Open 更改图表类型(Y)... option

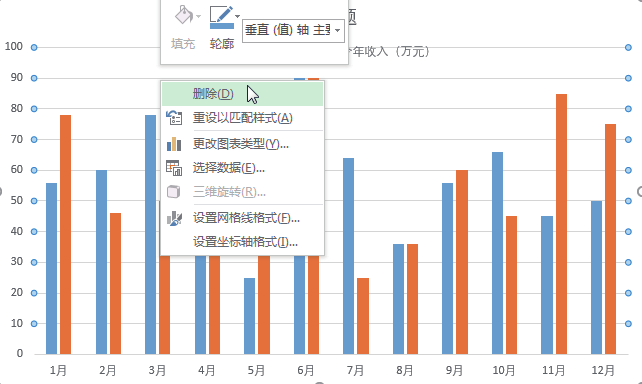pos(242,144)
